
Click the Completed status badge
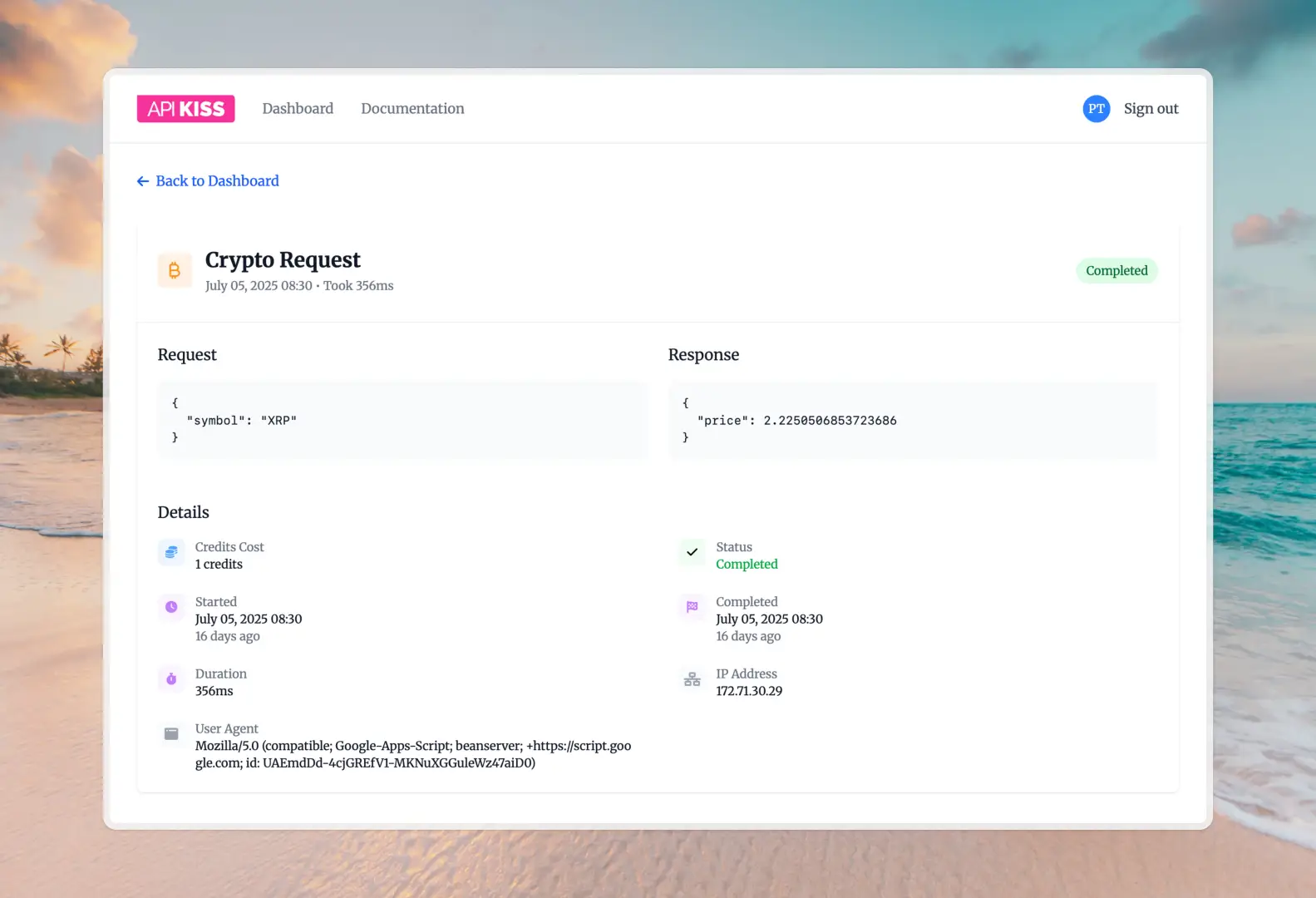(1116, 271)
